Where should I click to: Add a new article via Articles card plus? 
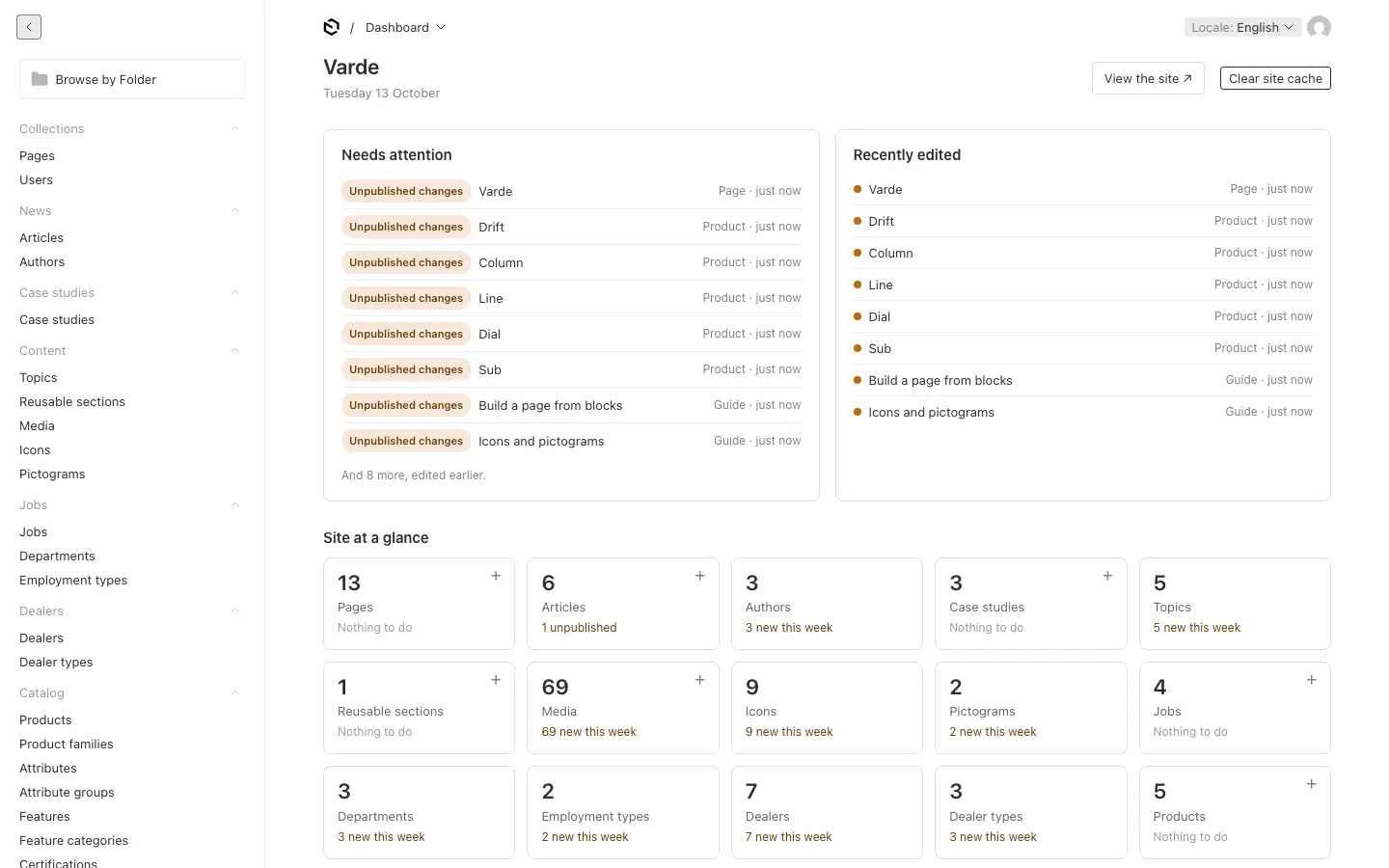click(x=700, y=576)
